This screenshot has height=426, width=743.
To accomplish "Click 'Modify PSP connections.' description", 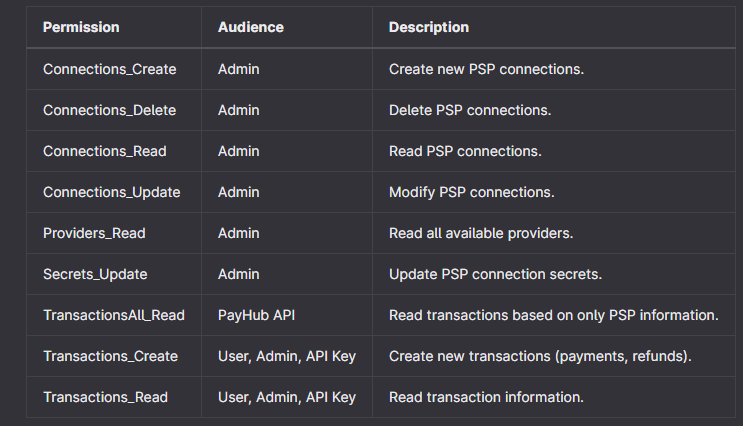I will [x=471, y=192].
